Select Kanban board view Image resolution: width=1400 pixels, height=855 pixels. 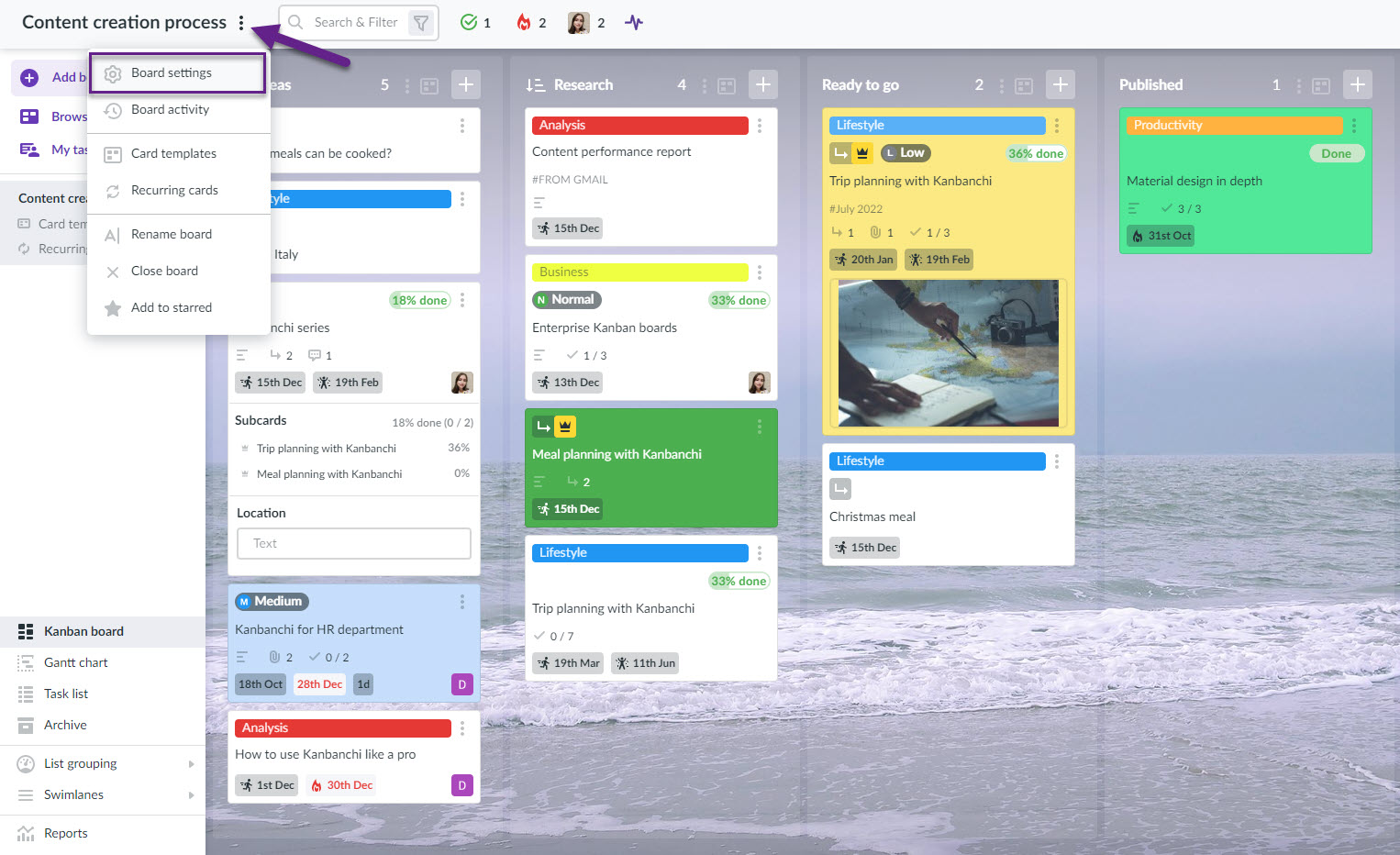103,631
